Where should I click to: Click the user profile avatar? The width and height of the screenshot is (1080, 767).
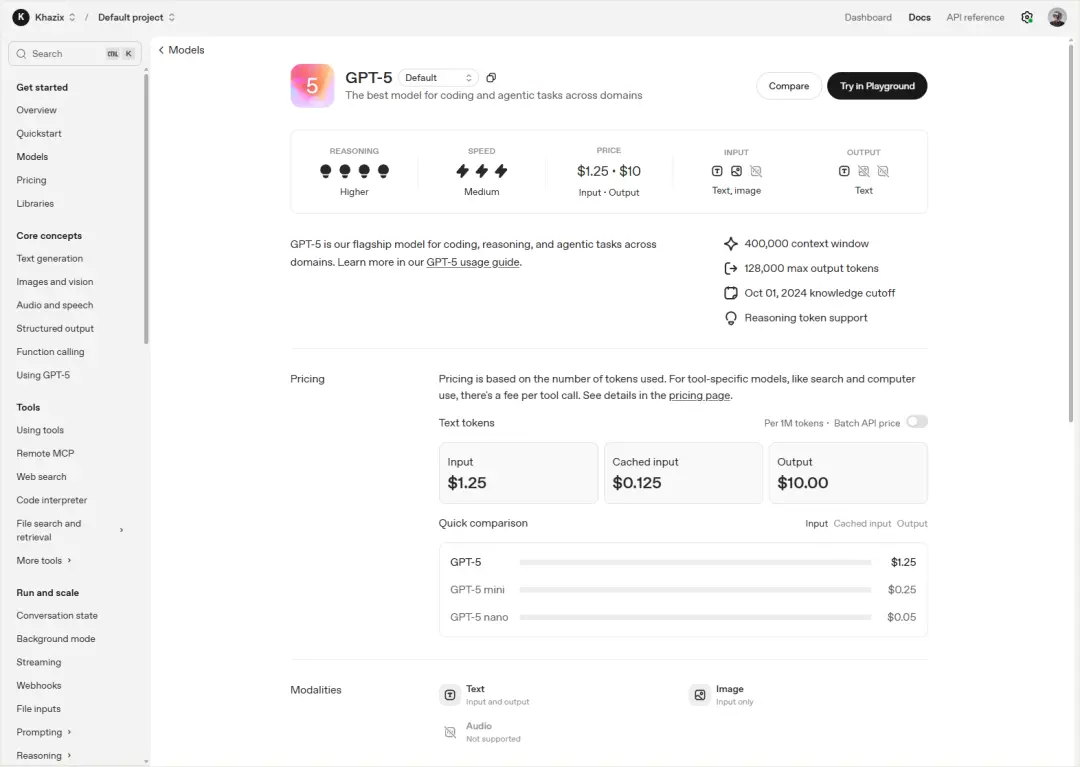coord(1057,17)
